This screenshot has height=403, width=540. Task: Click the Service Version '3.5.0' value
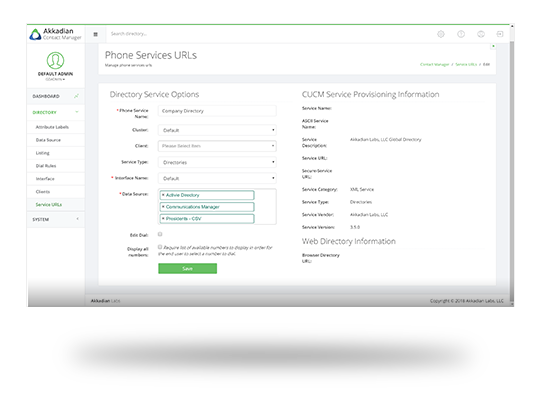[x=355, y=227]
